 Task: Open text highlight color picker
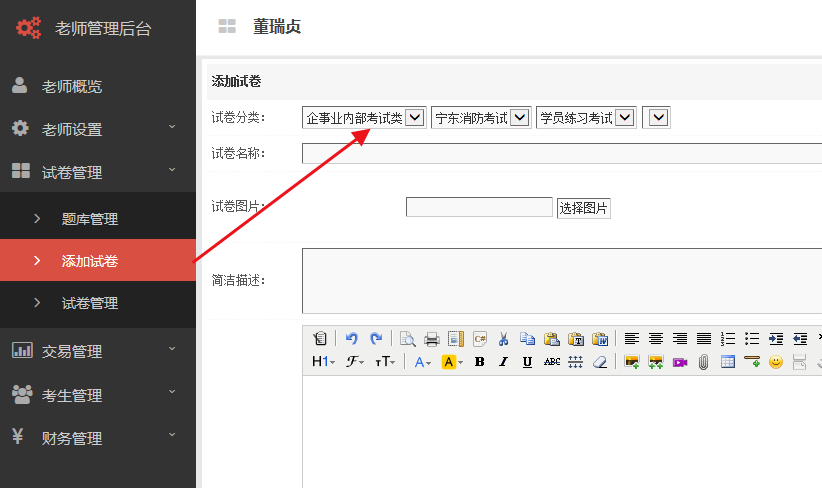click(x=450, y=362)
